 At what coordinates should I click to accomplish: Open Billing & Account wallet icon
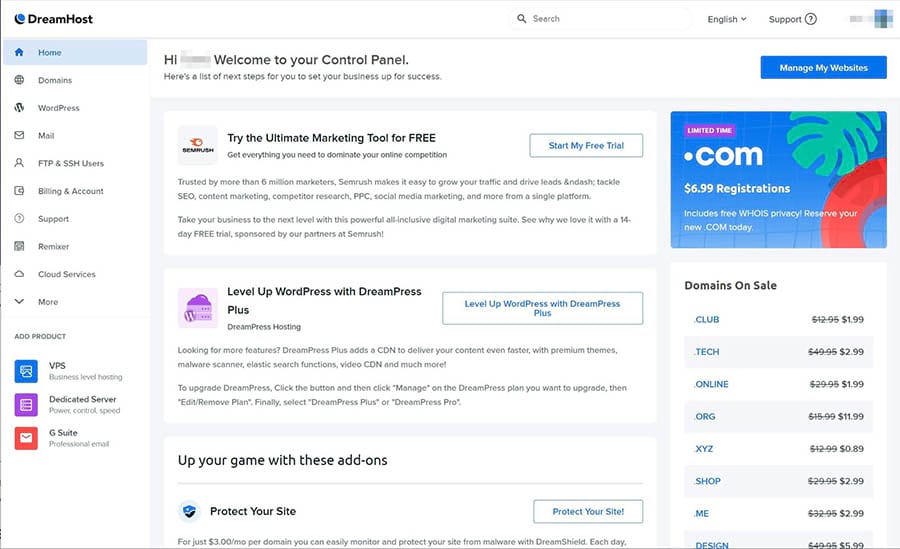tap(19, 191)
